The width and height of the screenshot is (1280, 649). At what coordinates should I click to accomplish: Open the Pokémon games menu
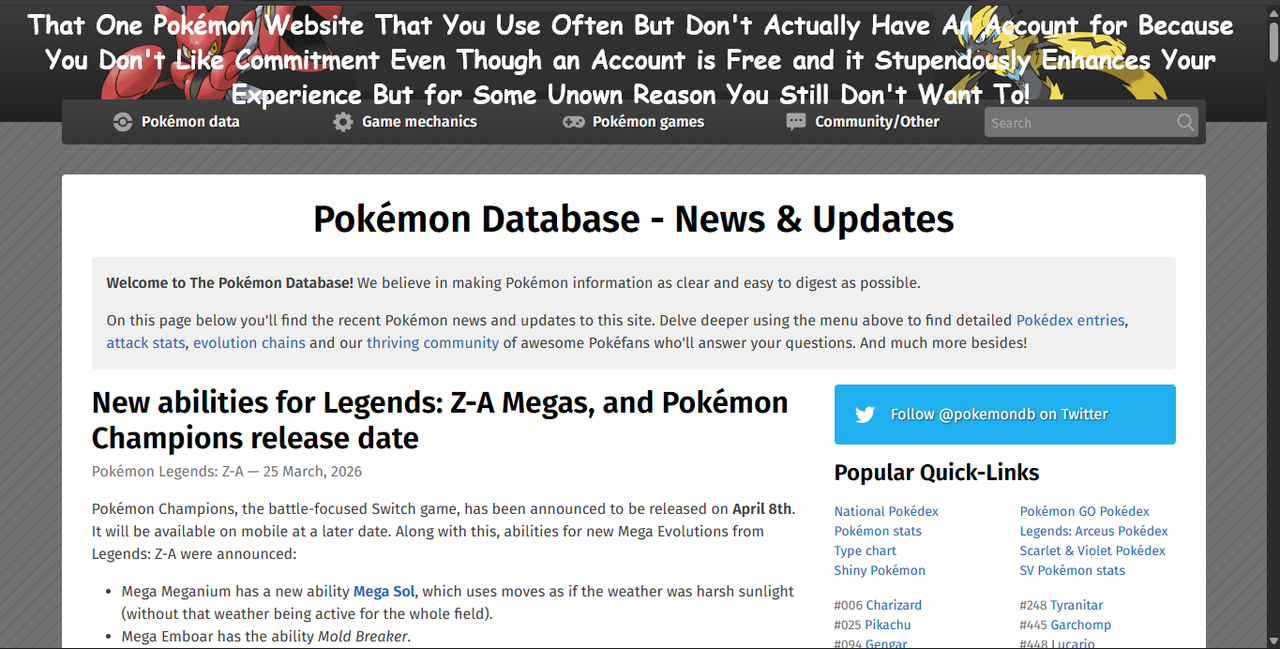pos(633,122)
